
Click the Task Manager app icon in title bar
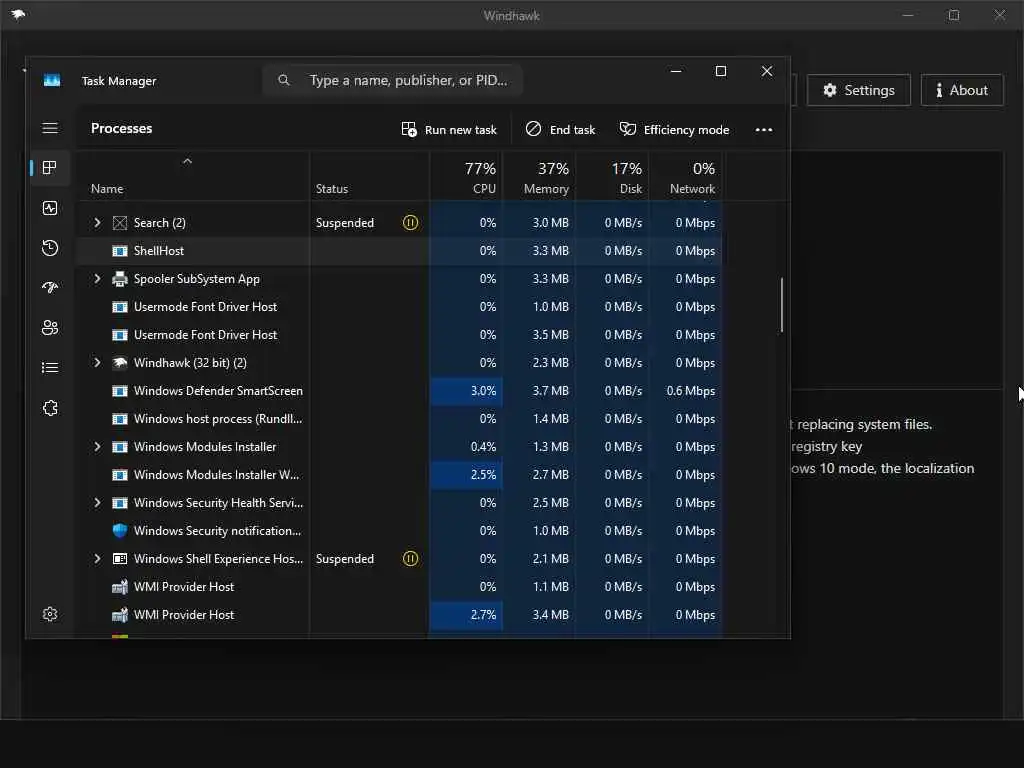52,80
